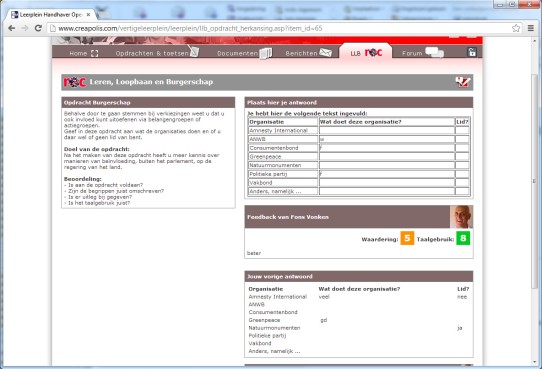Click the red-white icon at header right
This screenshot has width=542, height=369.
(463, 82)
